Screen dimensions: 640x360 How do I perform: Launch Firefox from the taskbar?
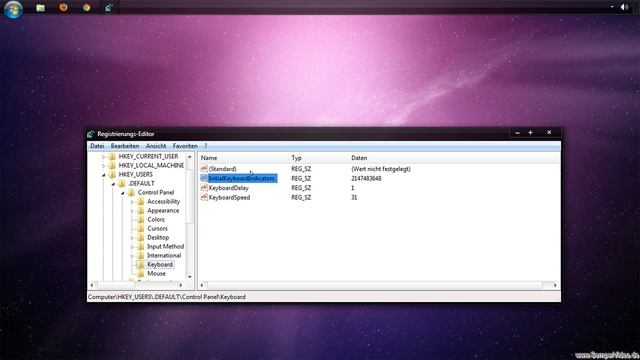[x=63, y=7]
